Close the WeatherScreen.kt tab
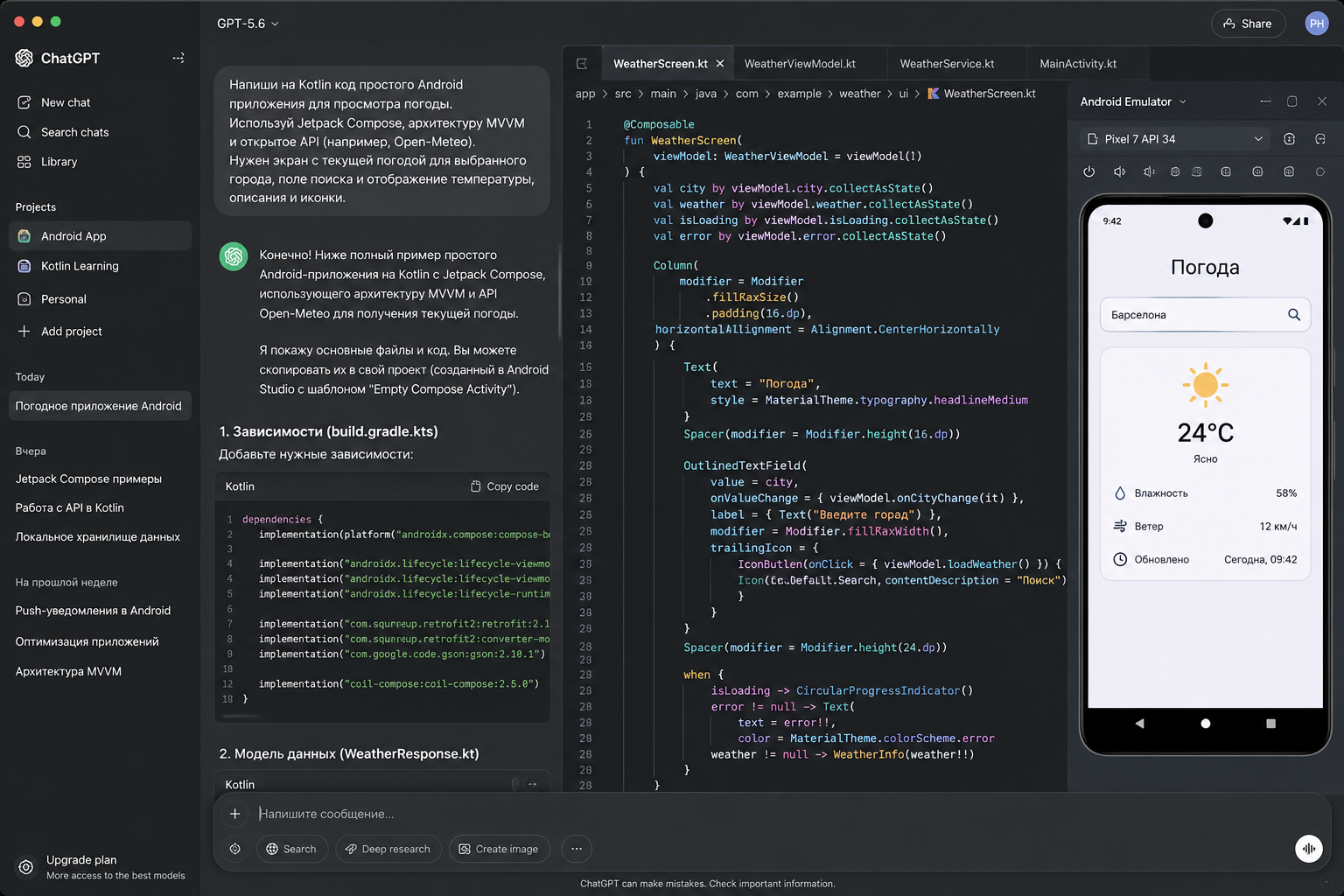 (720, 64)
